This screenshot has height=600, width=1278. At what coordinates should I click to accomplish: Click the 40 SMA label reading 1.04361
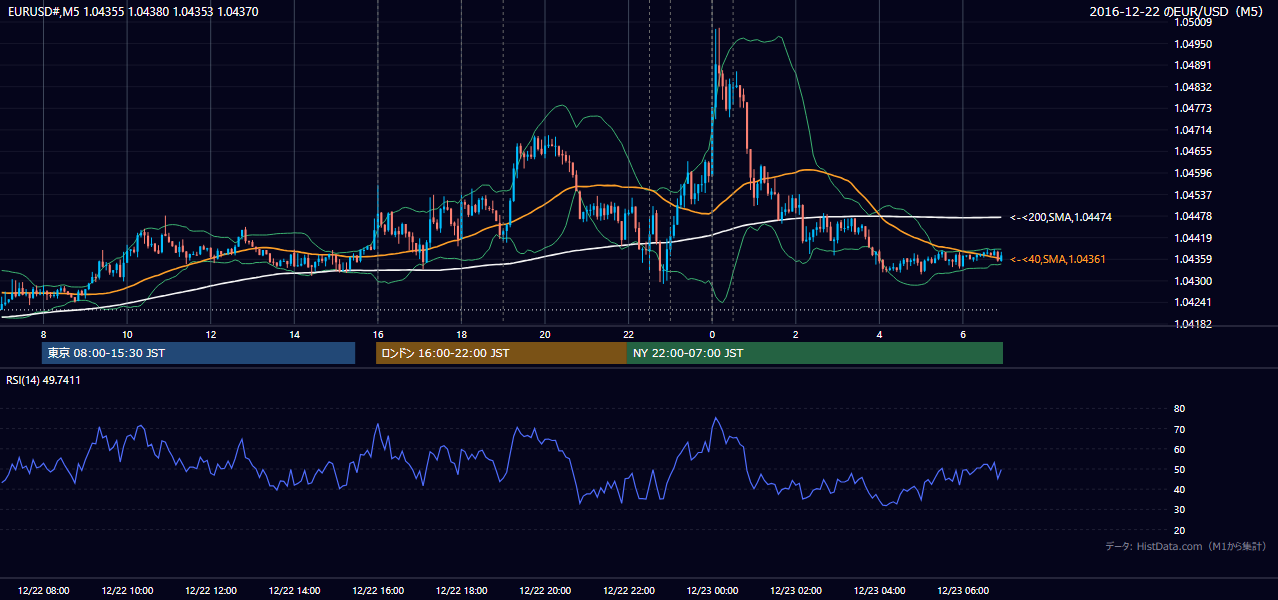[x=1058, y=259]
